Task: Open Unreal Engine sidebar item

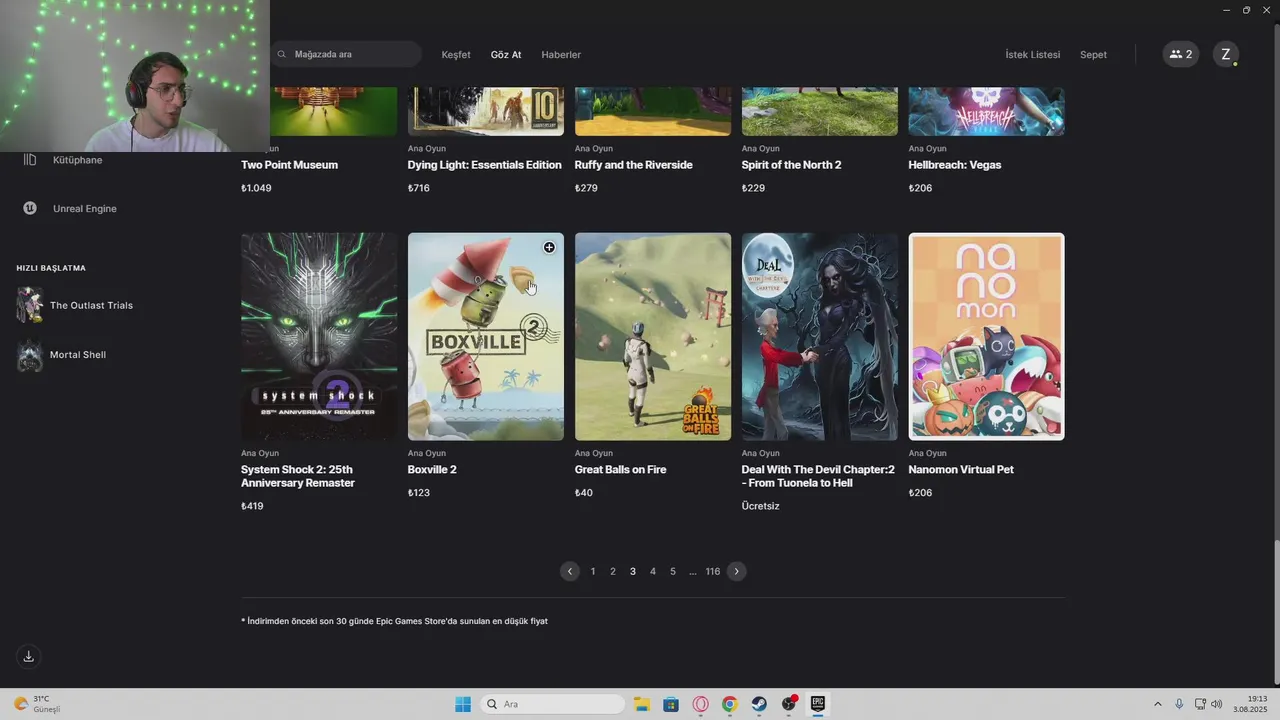Action: [x=84, y=208]
